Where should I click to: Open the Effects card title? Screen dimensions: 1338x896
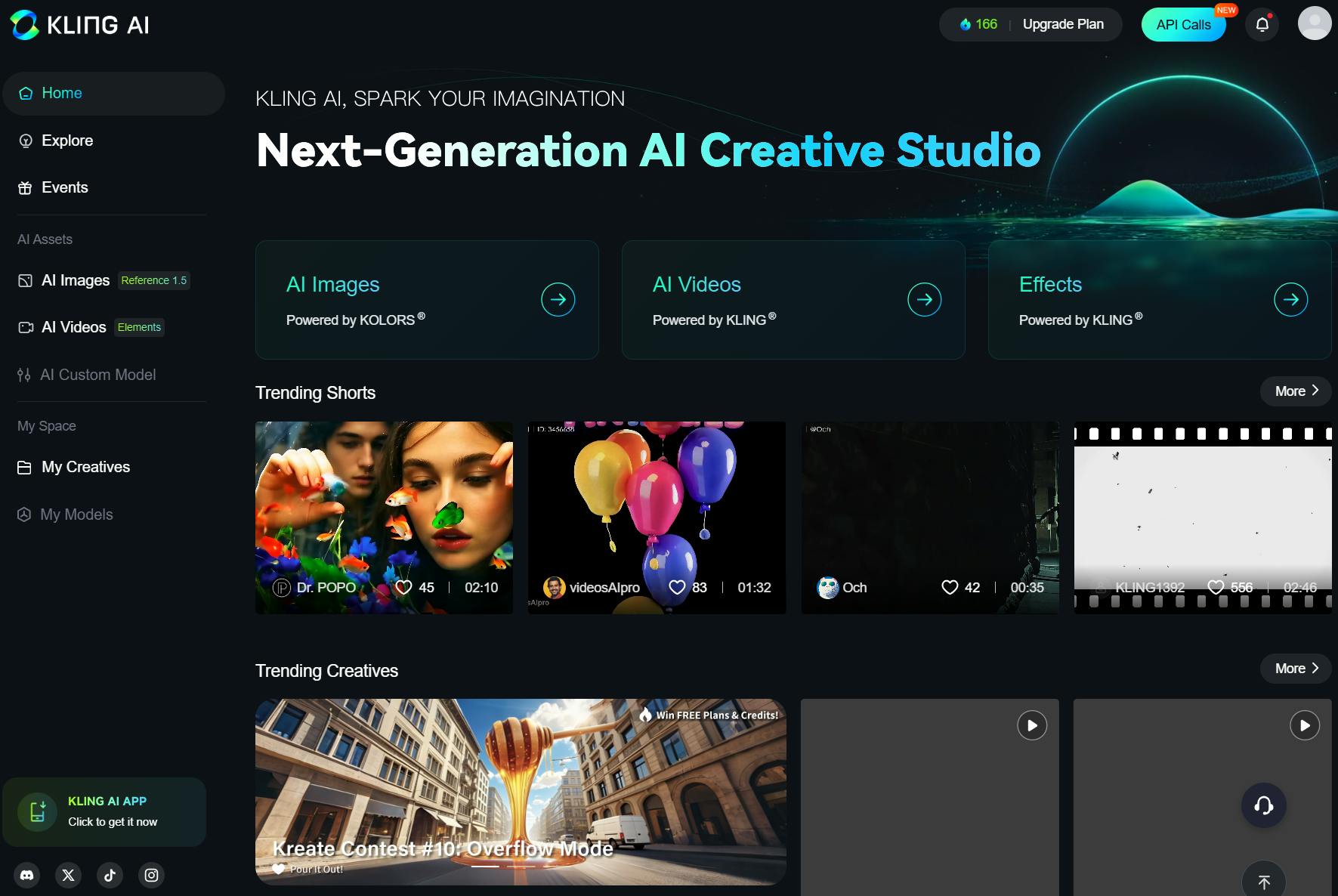pos(1050,285)
